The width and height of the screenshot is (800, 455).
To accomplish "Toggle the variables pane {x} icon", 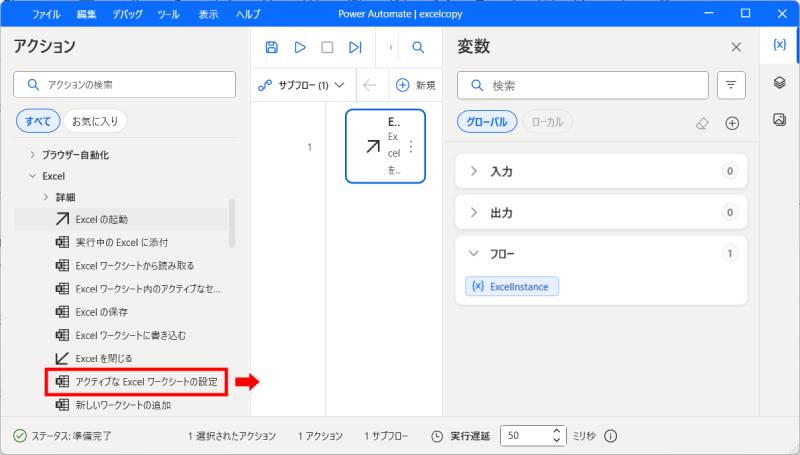I will [779, 45].
